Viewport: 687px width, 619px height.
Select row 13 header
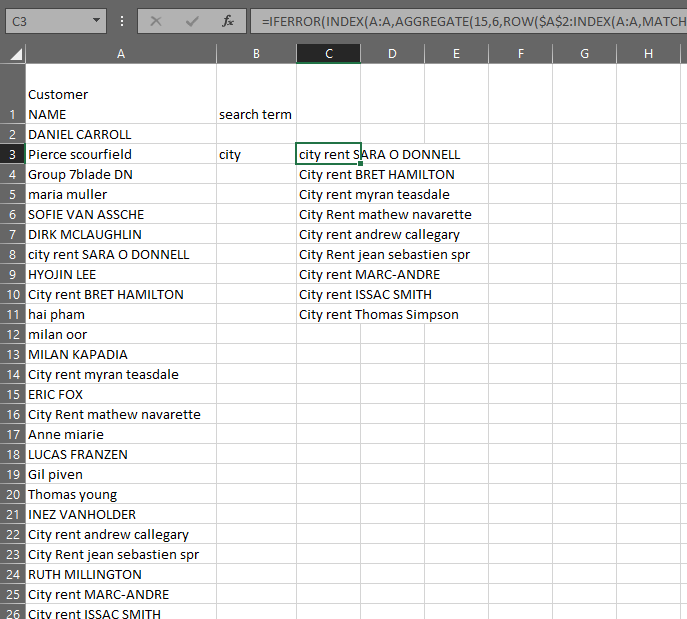[12, 354]
